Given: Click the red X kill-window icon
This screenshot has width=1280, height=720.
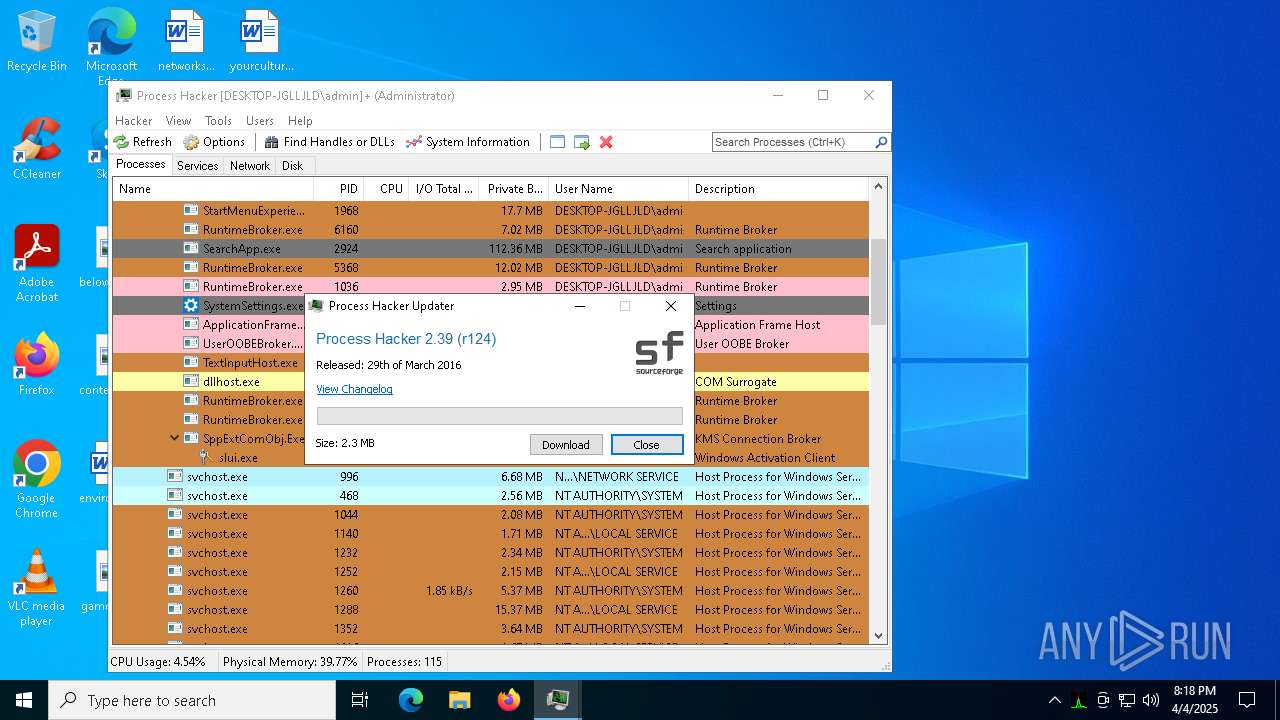Looking at the screenshot, I should [606, 142].
